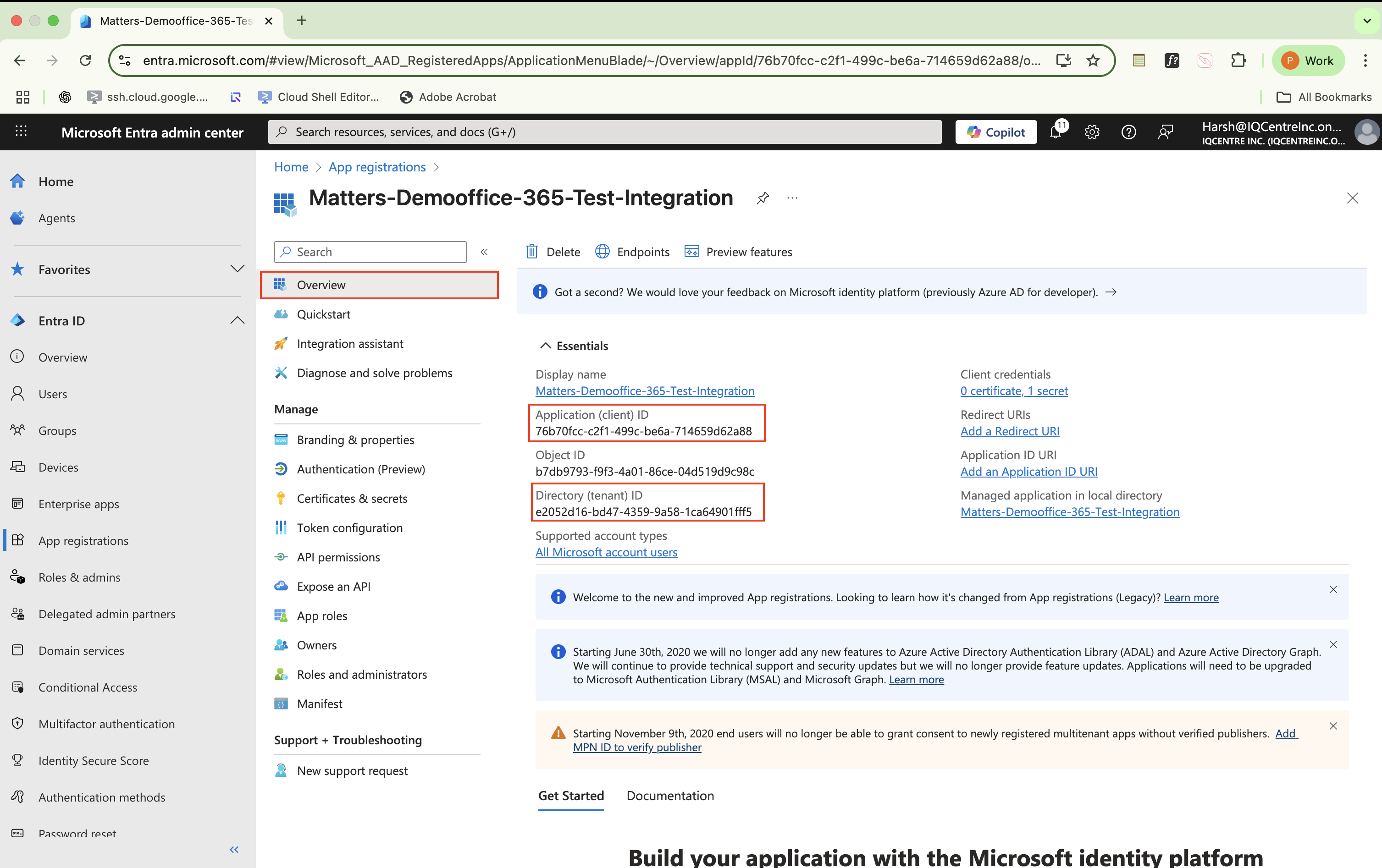Select Overview in the app menu
Screen dimensions: 1382x868
tap(379, 285)
